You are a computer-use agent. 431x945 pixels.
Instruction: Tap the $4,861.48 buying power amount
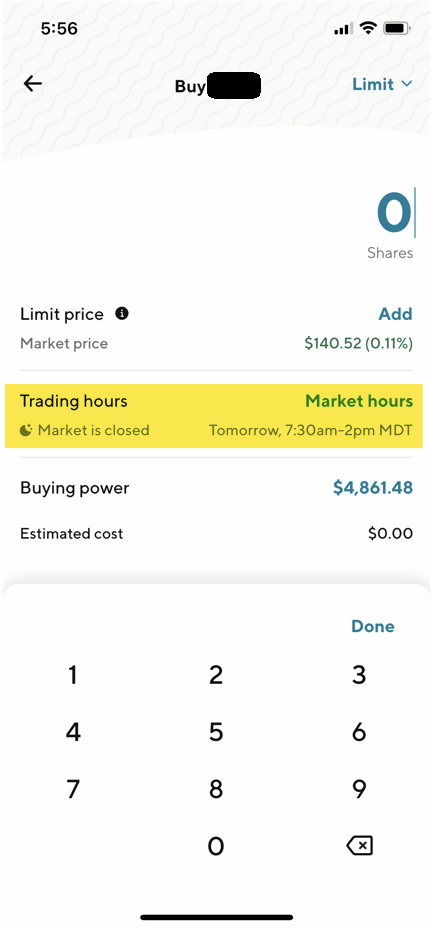click(373, 488)
